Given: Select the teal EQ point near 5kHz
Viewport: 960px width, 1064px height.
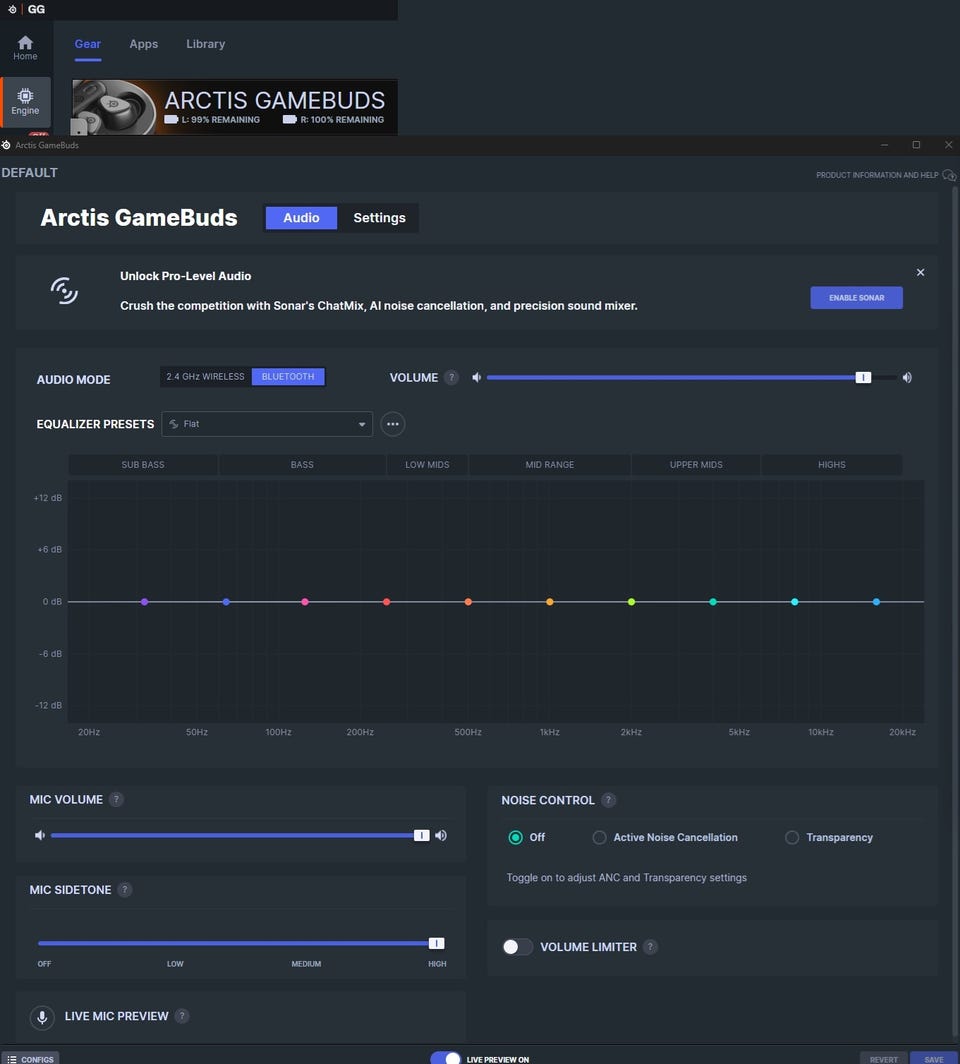Looking at the screenshot, I should click(713, 602).
